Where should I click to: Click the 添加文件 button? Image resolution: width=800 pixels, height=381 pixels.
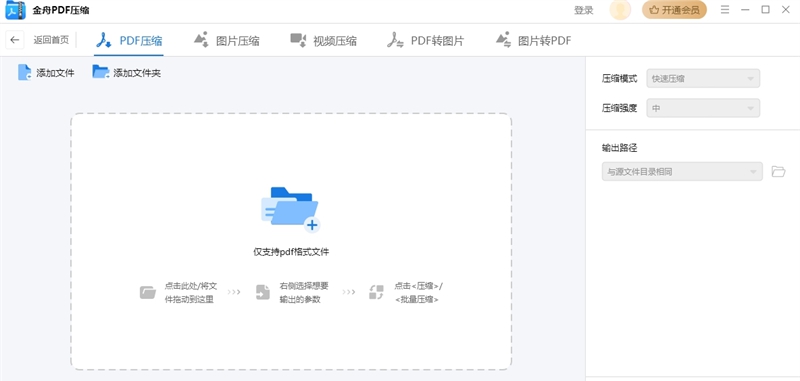click(46, 72)
